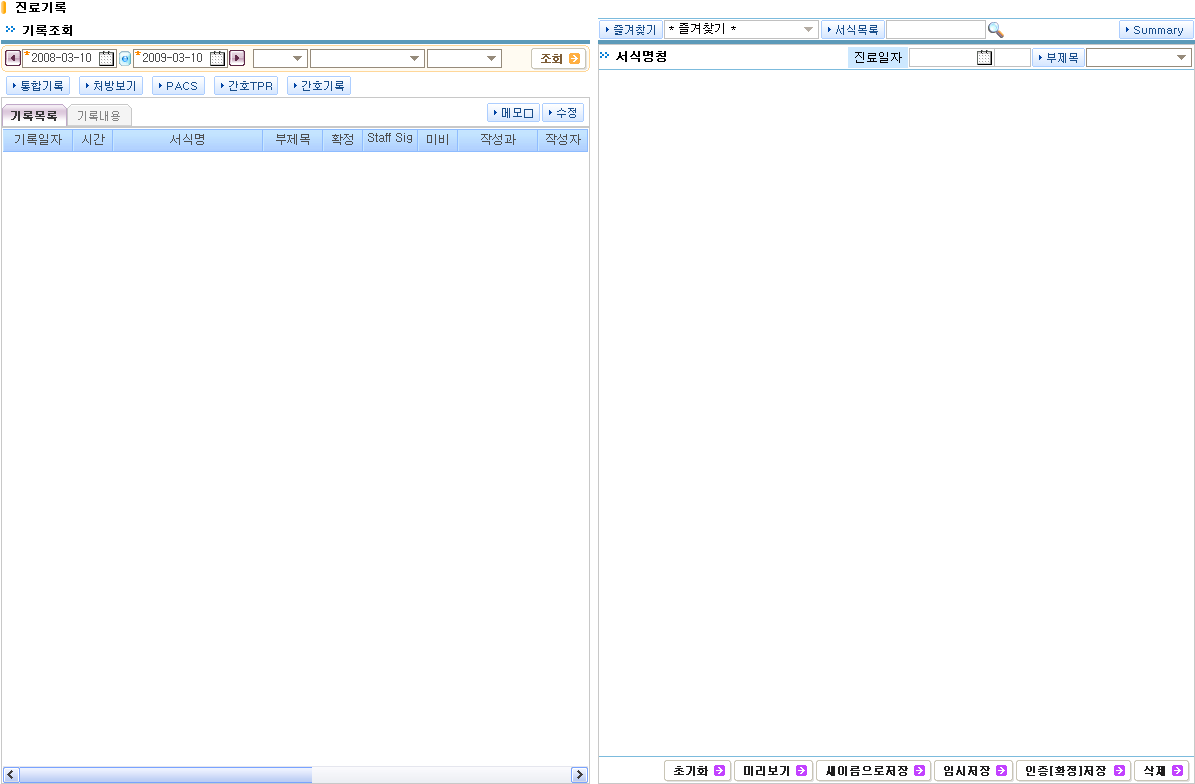Click the 서식목록 search input field
This screenshot has height=784, width=1195.
click(x=935, y=30)
